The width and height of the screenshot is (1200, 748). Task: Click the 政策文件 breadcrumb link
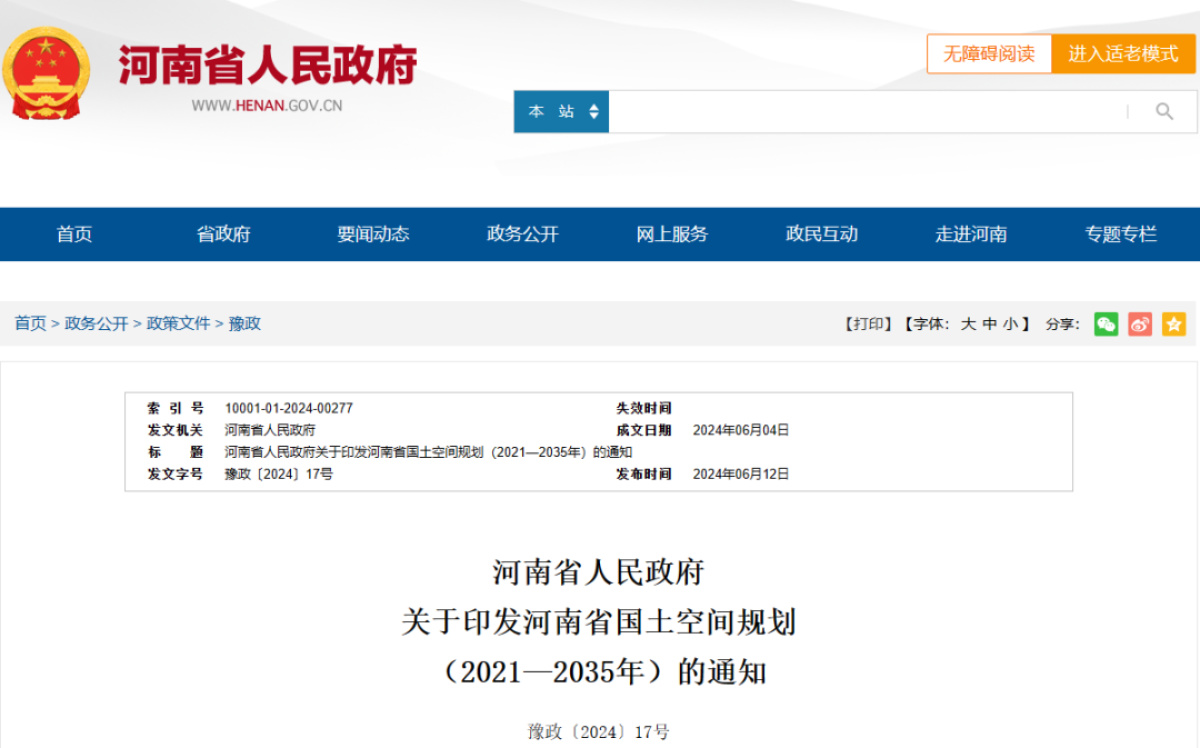[179, 324]
